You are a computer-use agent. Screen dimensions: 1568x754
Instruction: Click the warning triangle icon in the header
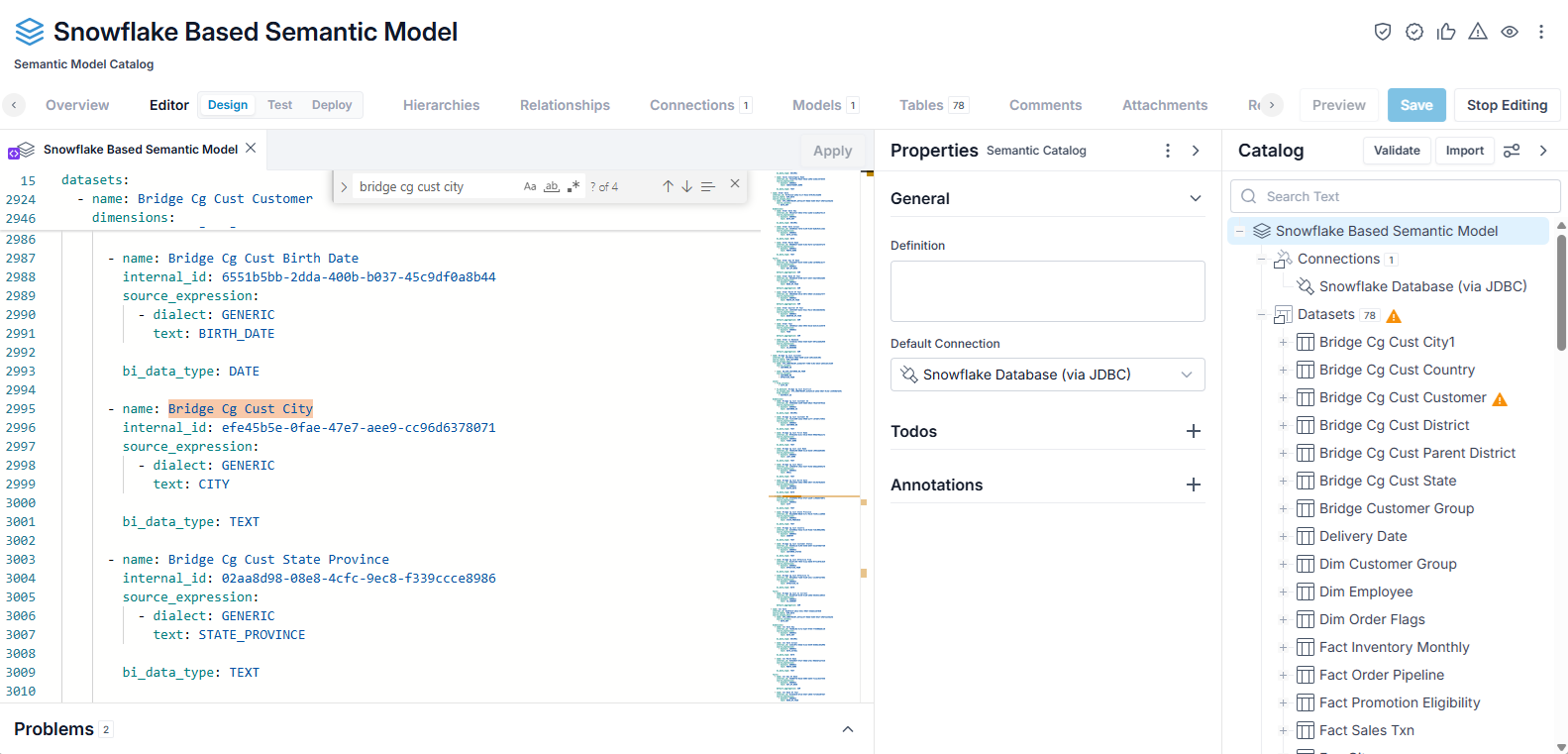1478,32
